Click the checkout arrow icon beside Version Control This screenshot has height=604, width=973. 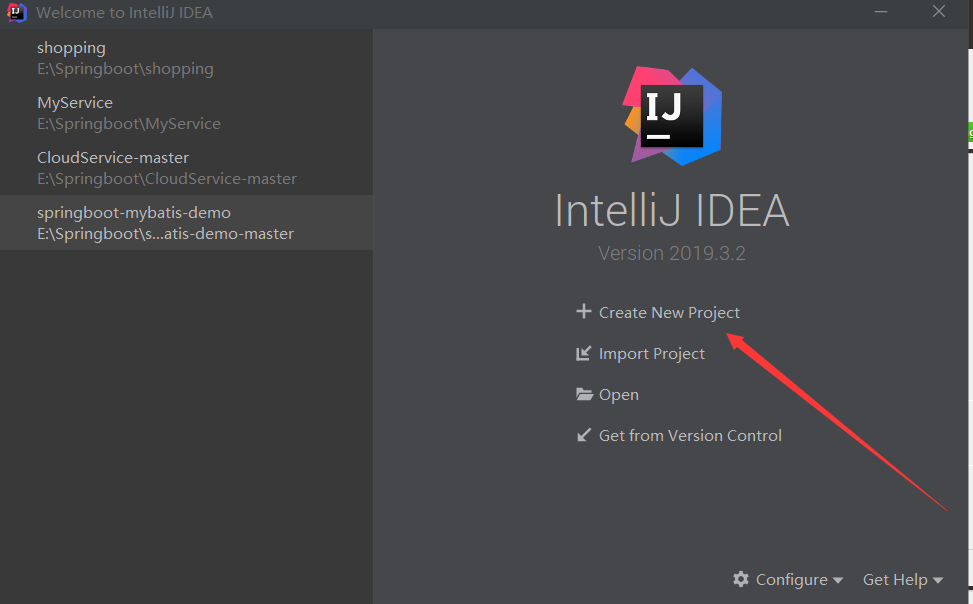[584, 435]
